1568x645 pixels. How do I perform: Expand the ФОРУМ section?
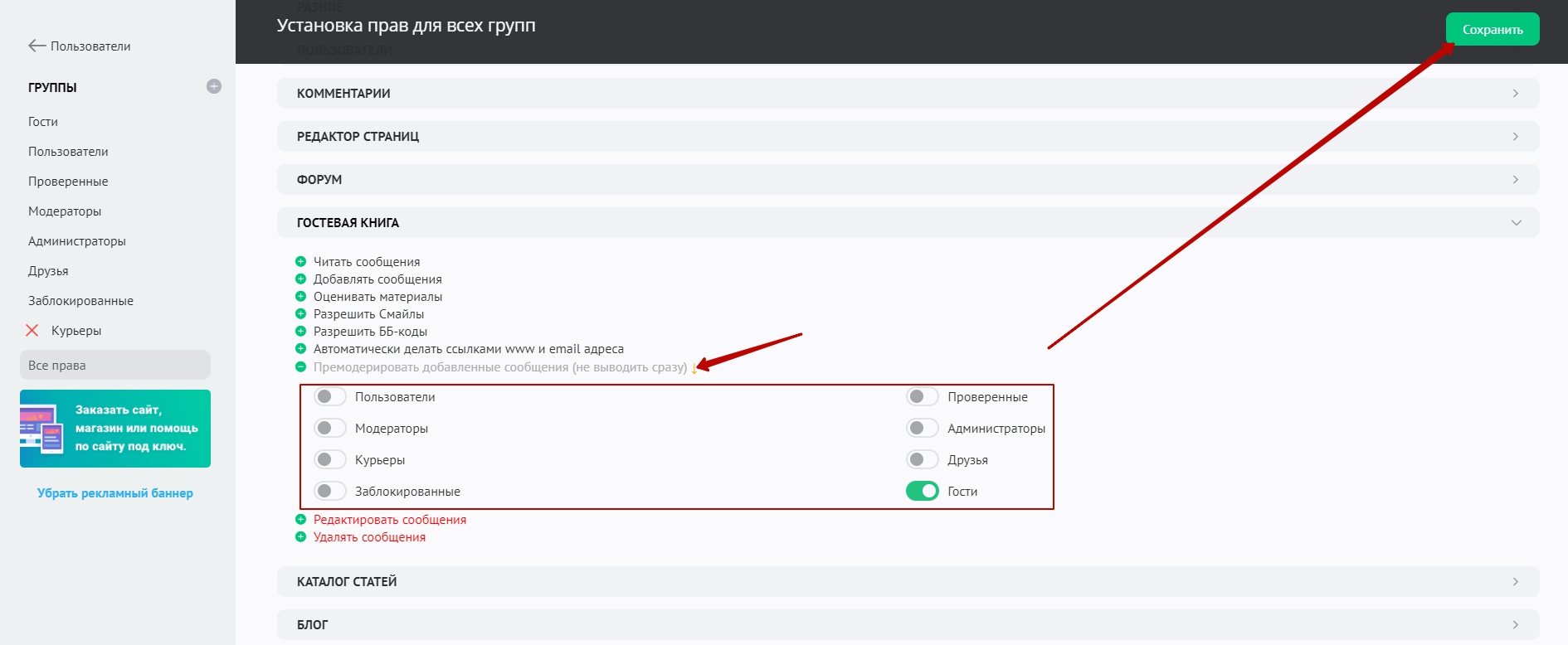point(908,180)
